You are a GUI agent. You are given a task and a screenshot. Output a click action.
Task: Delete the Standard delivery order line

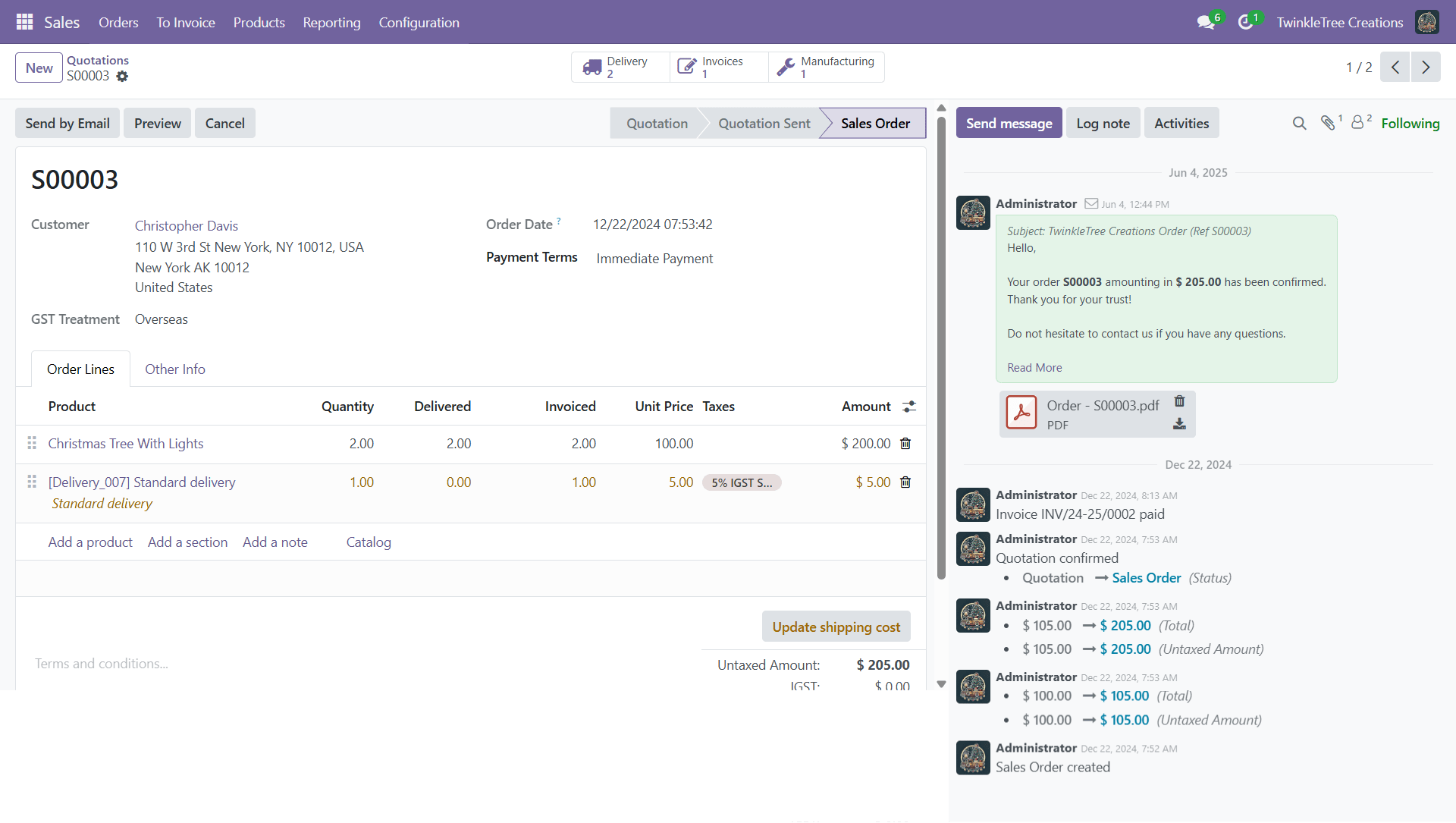(905, 482)
